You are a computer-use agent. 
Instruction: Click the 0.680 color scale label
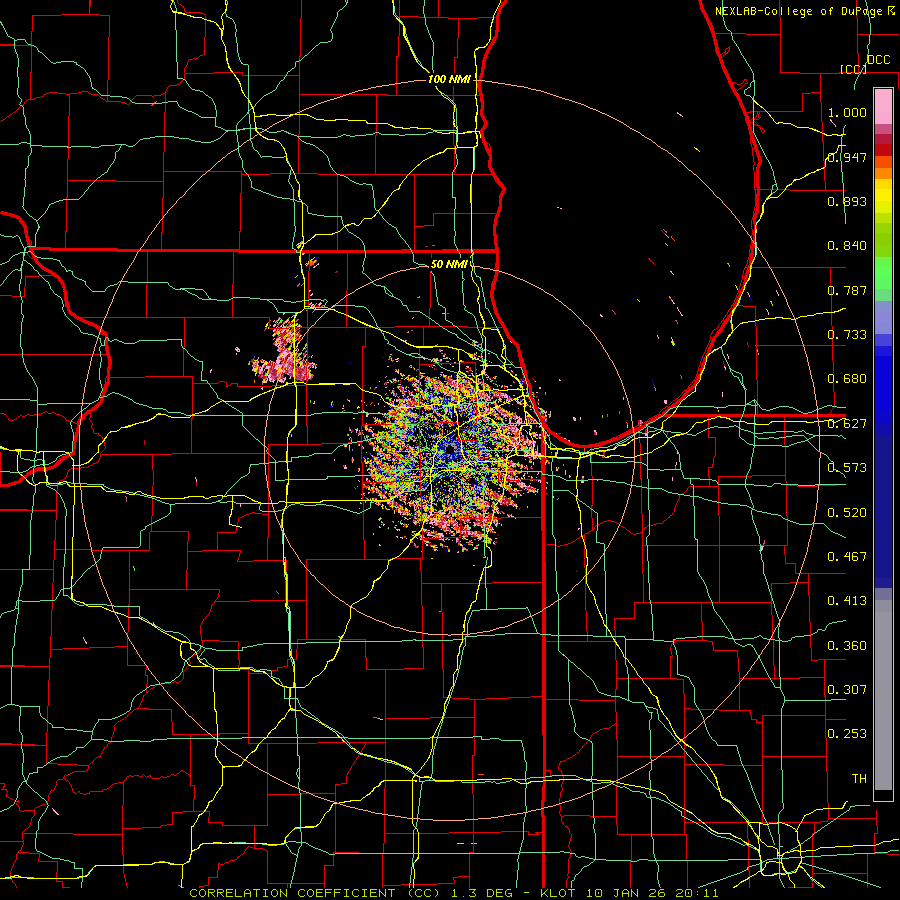(x=847, y=379)
